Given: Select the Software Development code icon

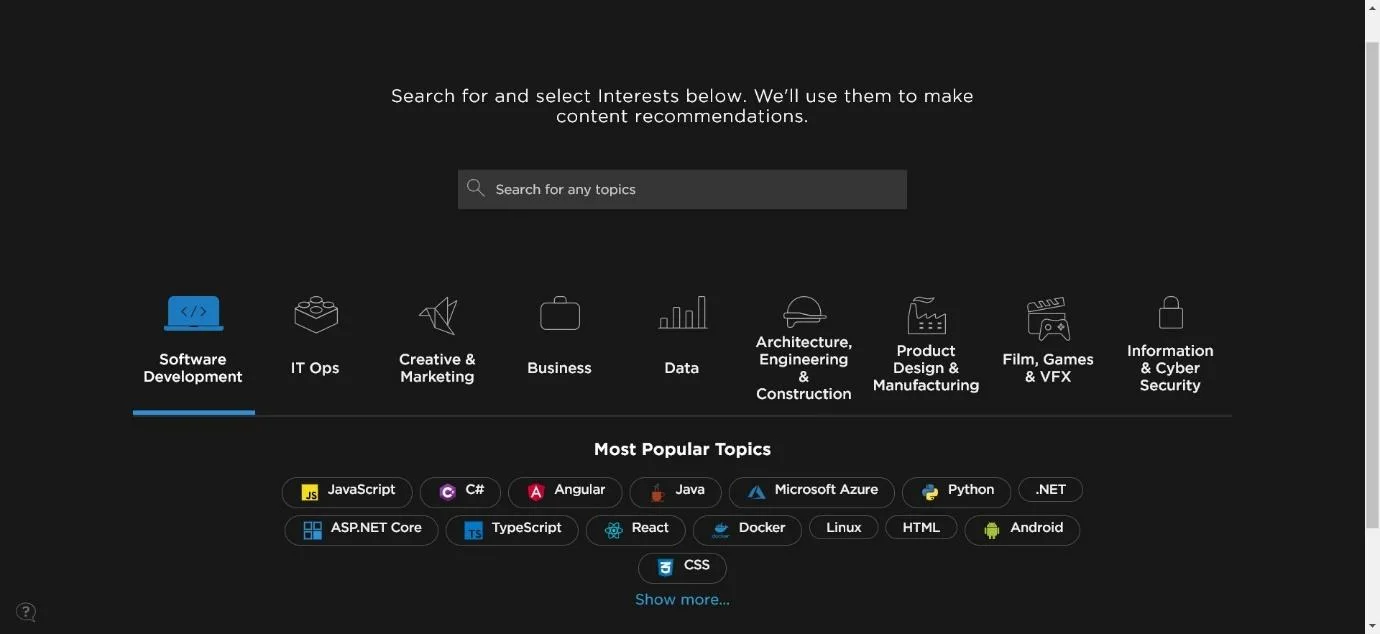Looking at the screenshot, I should tap(193, 314).
